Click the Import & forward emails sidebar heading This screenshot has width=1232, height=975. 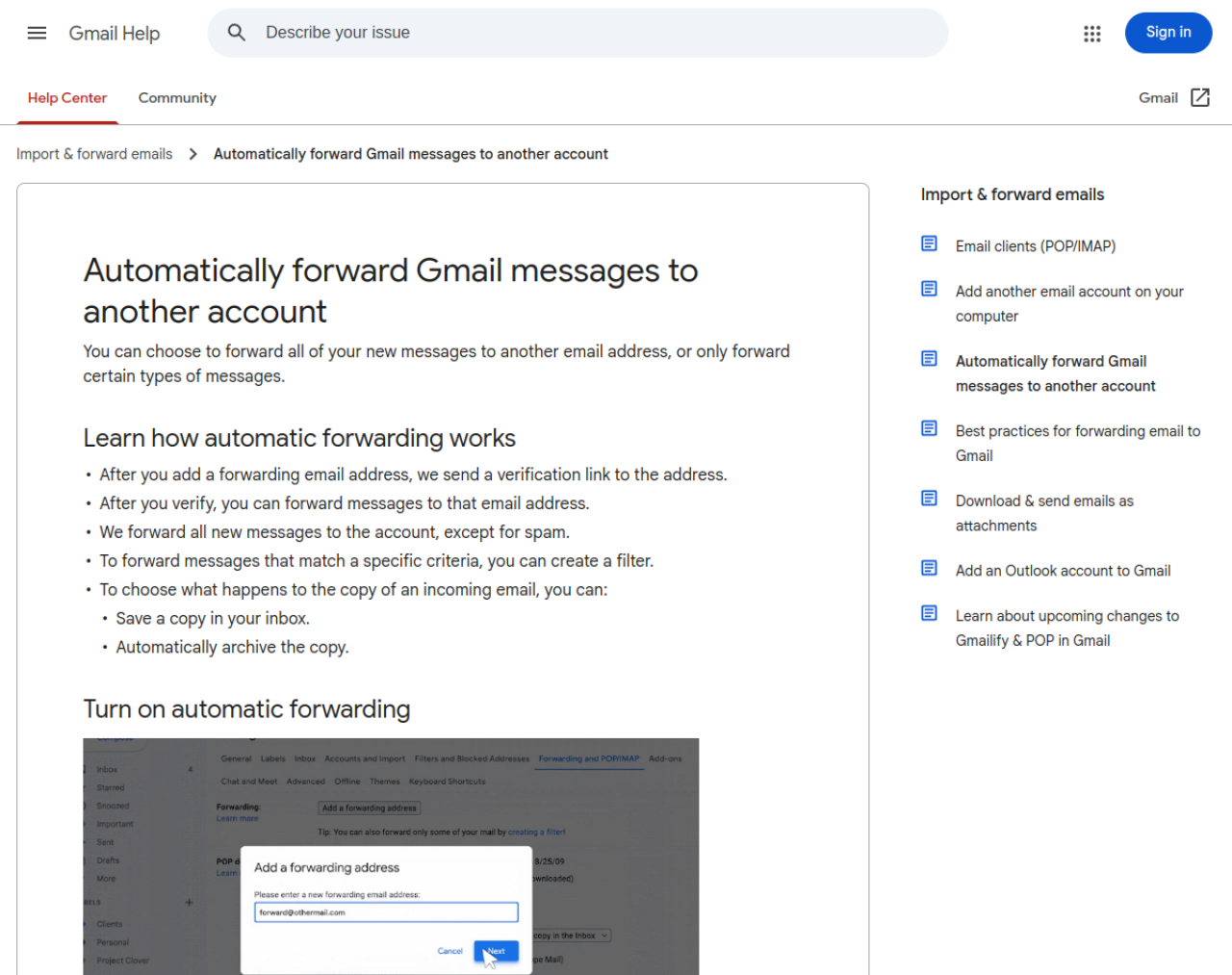click(x=1013, y=194)
